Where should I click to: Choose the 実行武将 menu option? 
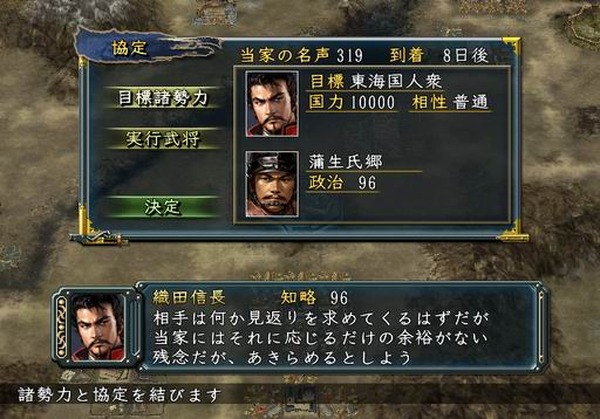163,139
